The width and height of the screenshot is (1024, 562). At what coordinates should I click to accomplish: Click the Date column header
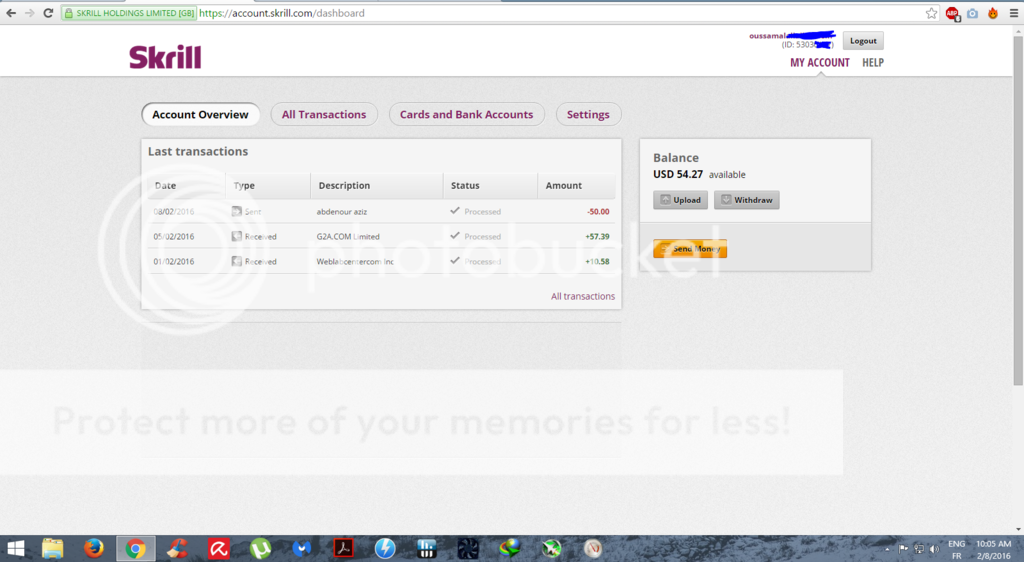(186, 185)
